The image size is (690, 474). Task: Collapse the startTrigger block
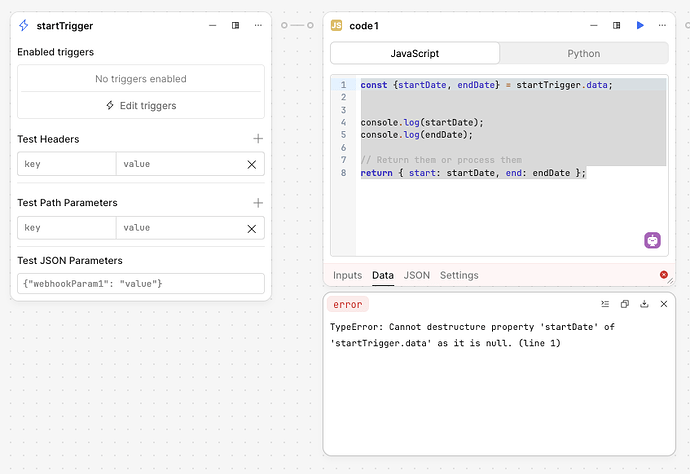pyautogui.click(x=212, y=25)
